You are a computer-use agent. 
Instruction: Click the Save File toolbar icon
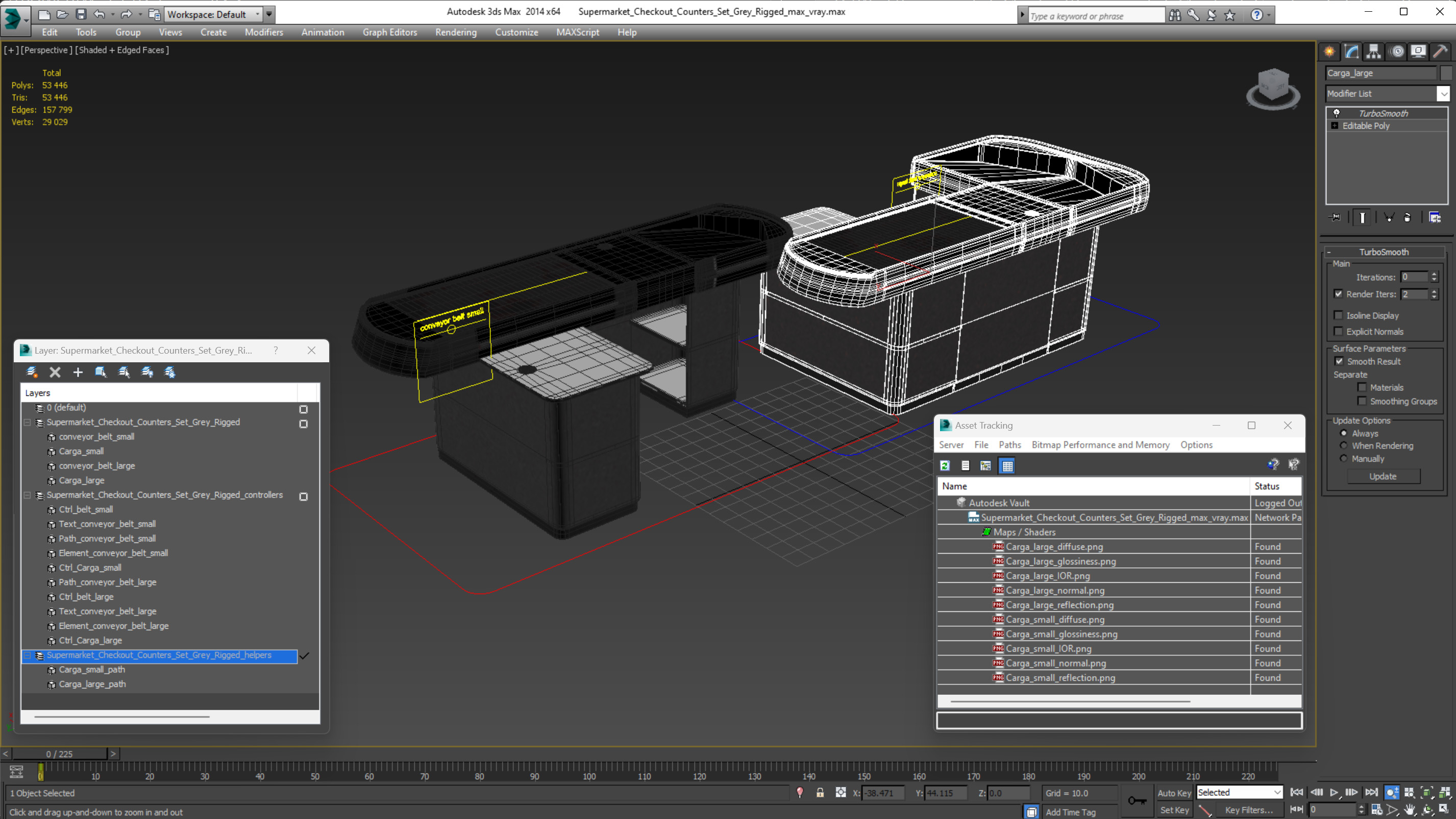coord(81,14)
